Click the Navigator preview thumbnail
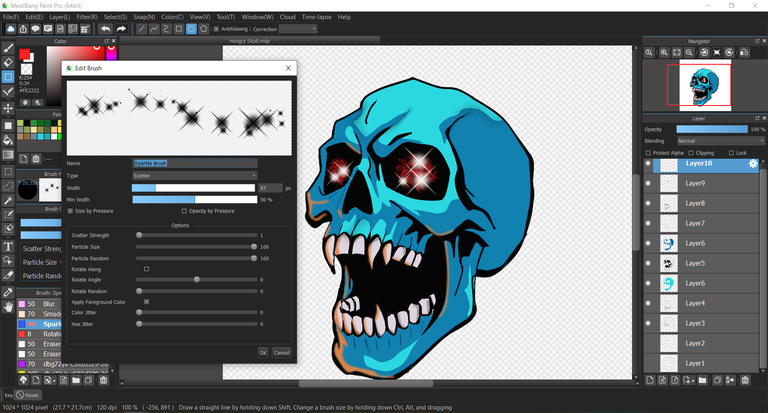This screenshot has height=413, width=768. (705, 86)
